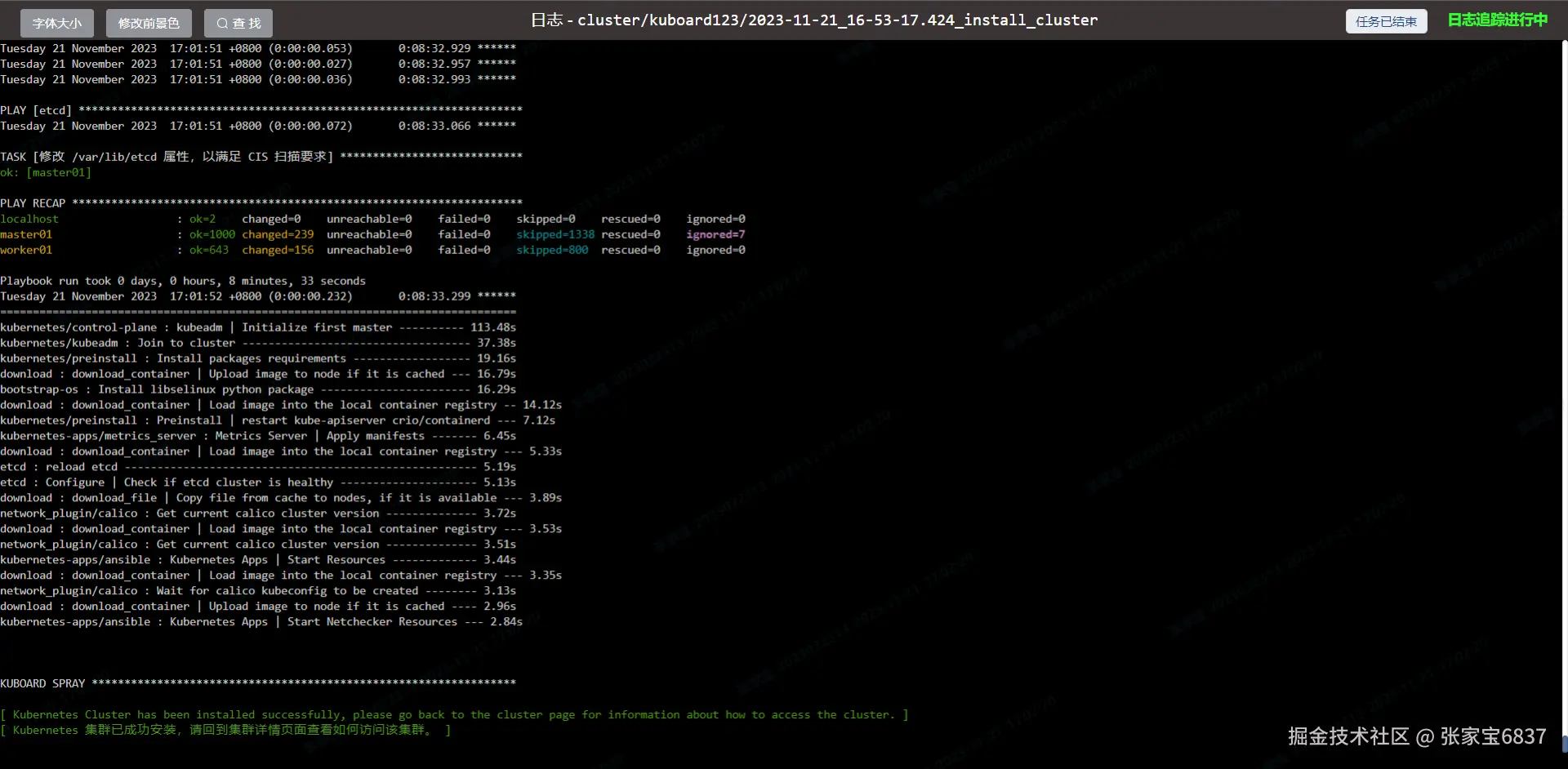1568x769 pixels.
Task: Select the 'Join to cluster' timing line
Action: click(x=258, y=343)
